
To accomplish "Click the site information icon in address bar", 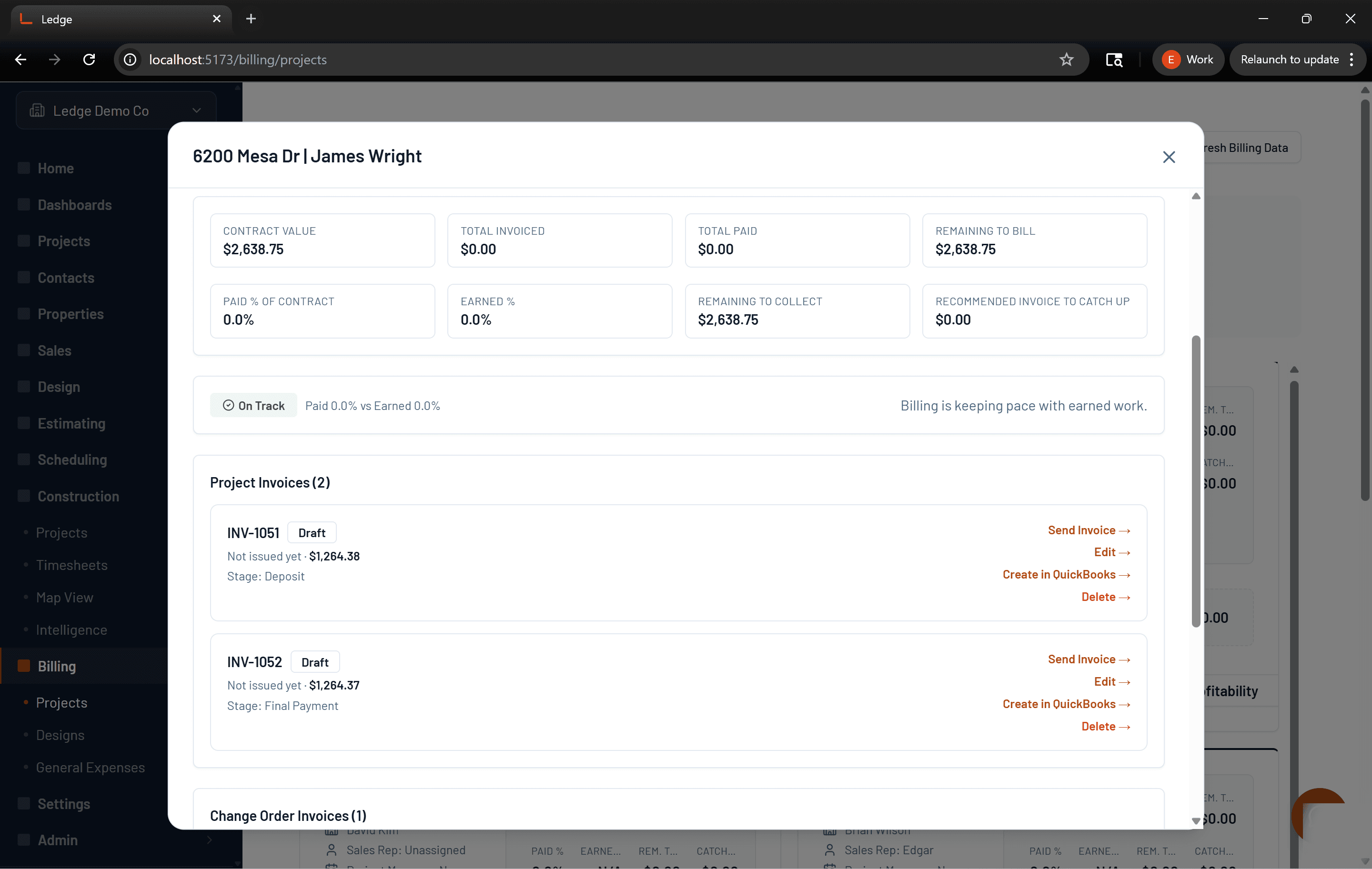I will click(130, 59).
